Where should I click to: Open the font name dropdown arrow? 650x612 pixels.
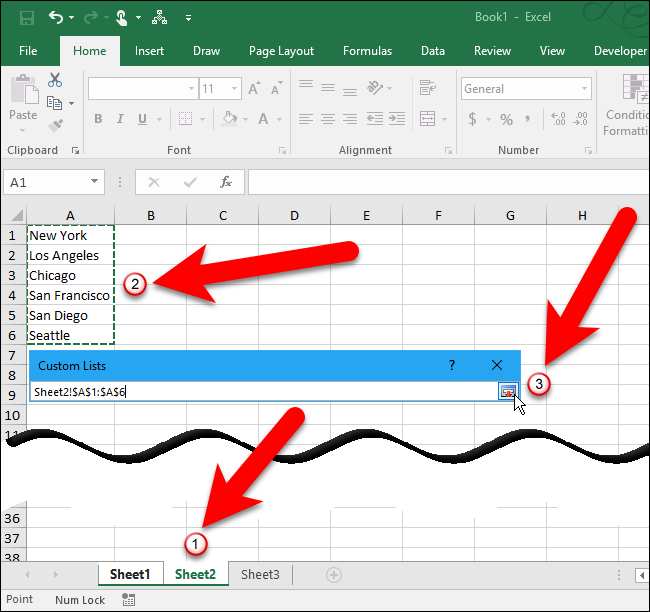coord(192,88)
